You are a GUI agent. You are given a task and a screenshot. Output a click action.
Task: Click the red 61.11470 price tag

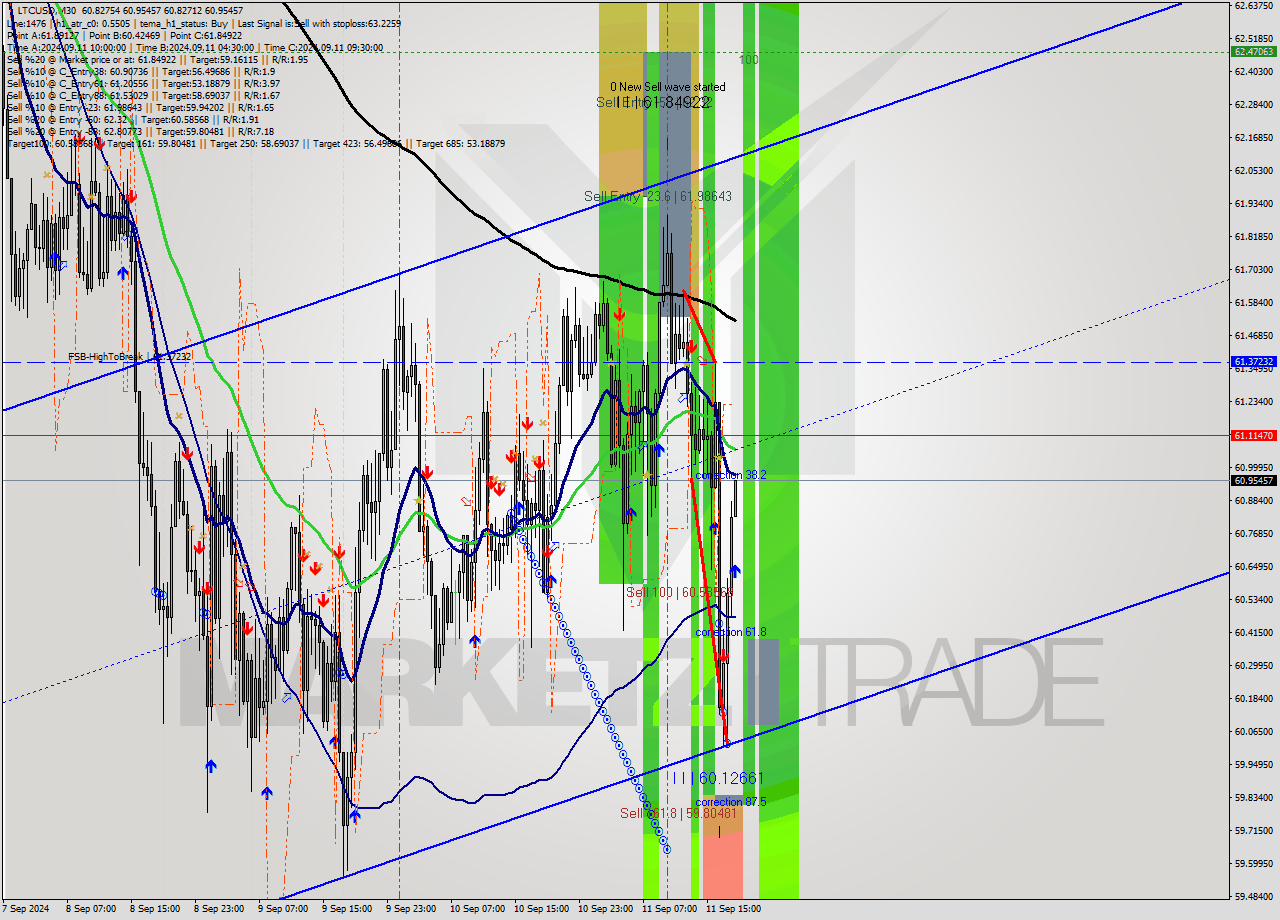(1253, 435)
